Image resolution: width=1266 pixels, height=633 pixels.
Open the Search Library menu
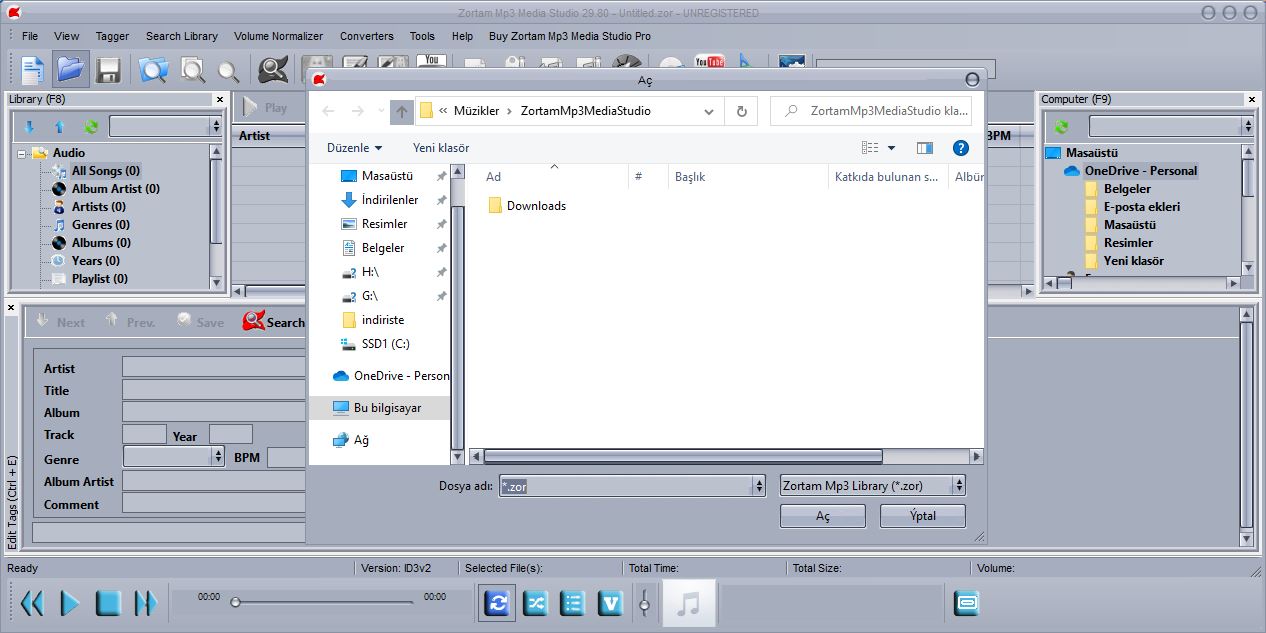(182, 36)
